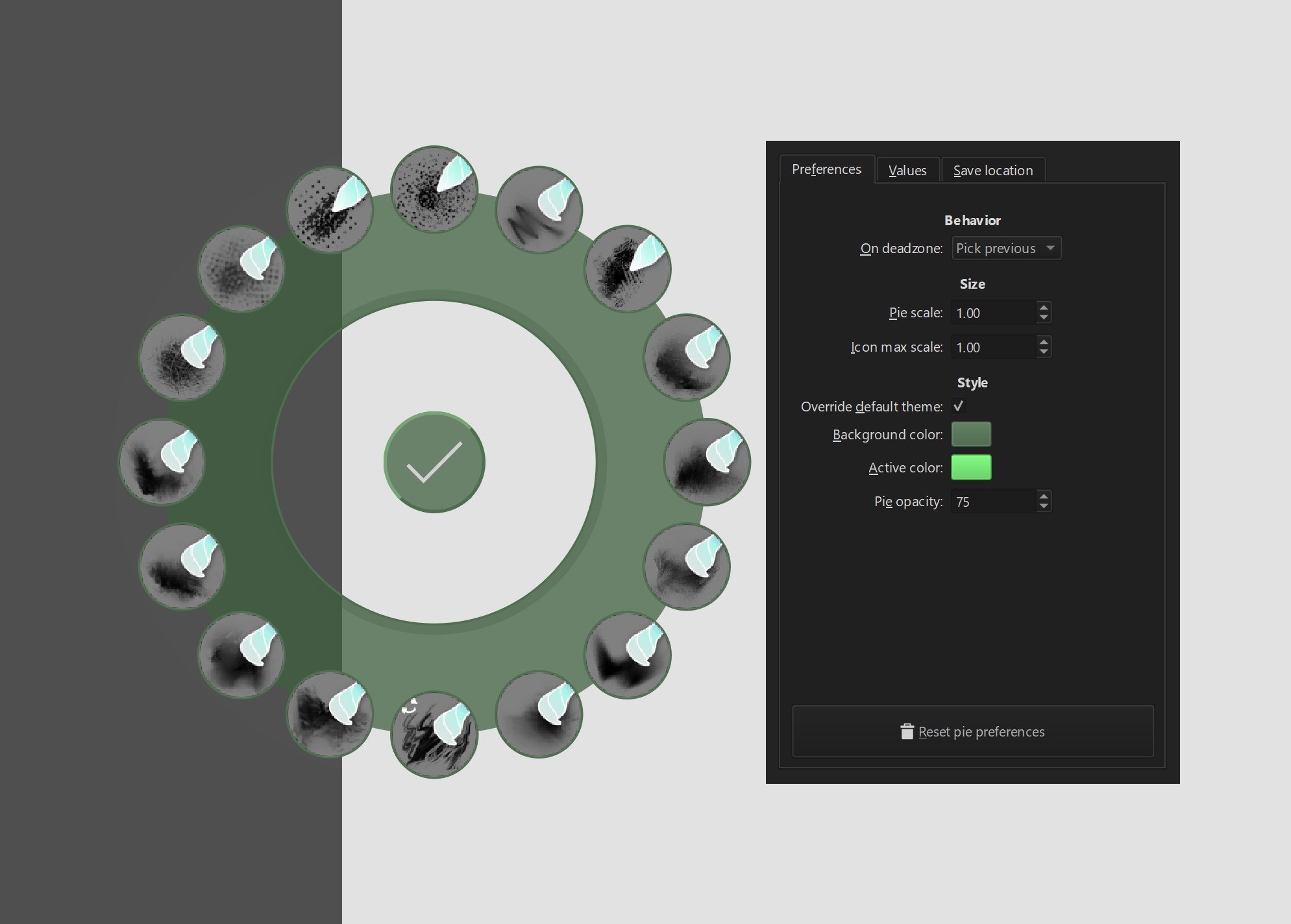Pick the leftmost brush preset on the ring

[x=162, y=462]
